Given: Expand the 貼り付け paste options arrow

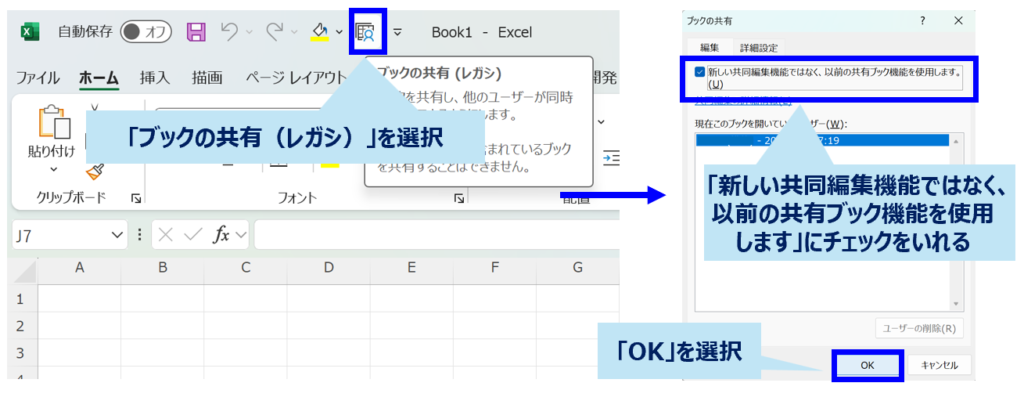Looking at the screenshot, I should [x=54, y=170].
